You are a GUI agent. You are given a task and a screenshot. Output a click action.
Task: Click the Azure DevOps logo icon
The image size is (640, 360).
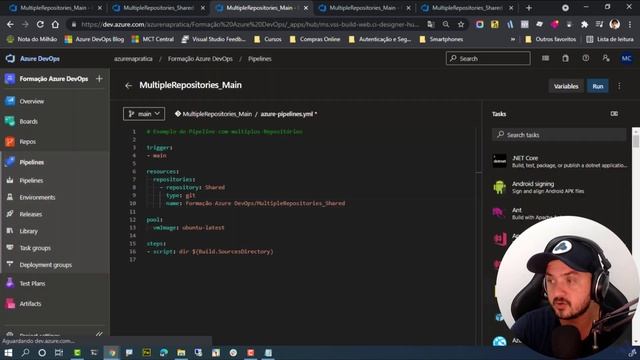(x=10, y=58)
